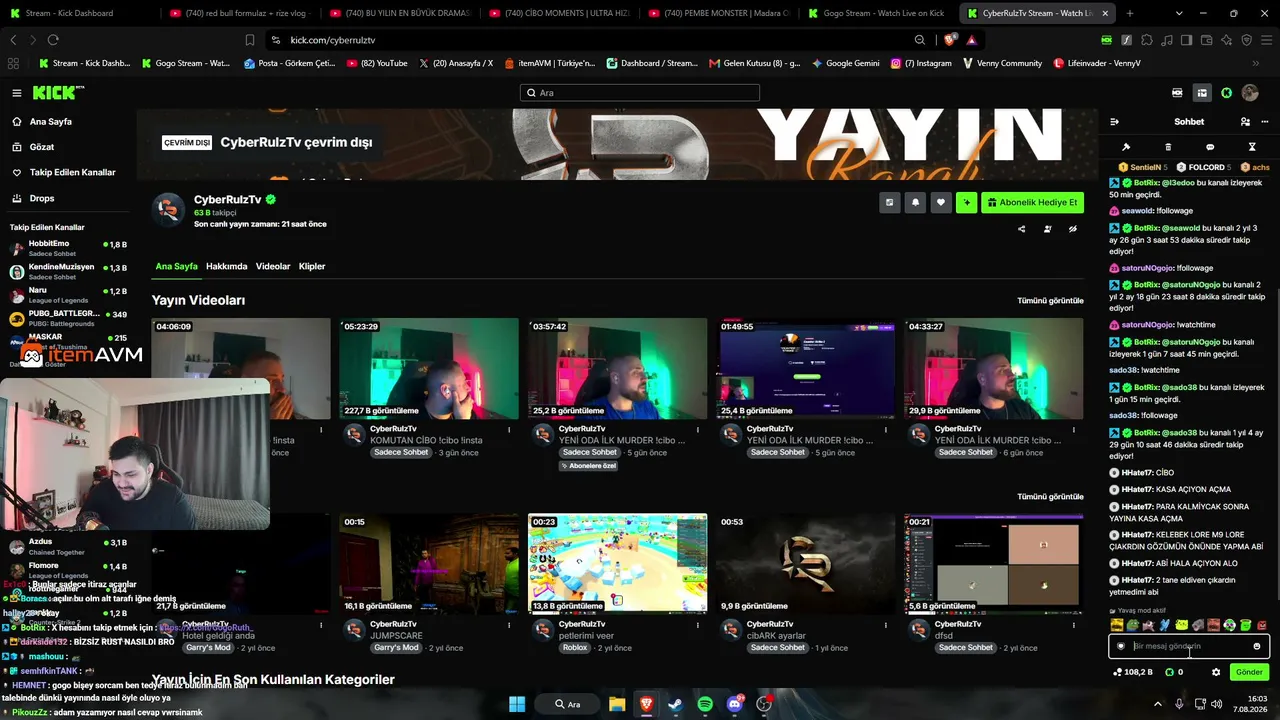Open the browser tab search dropdown
This screenshot has width=1280, height=720.
click(1180, 13)
